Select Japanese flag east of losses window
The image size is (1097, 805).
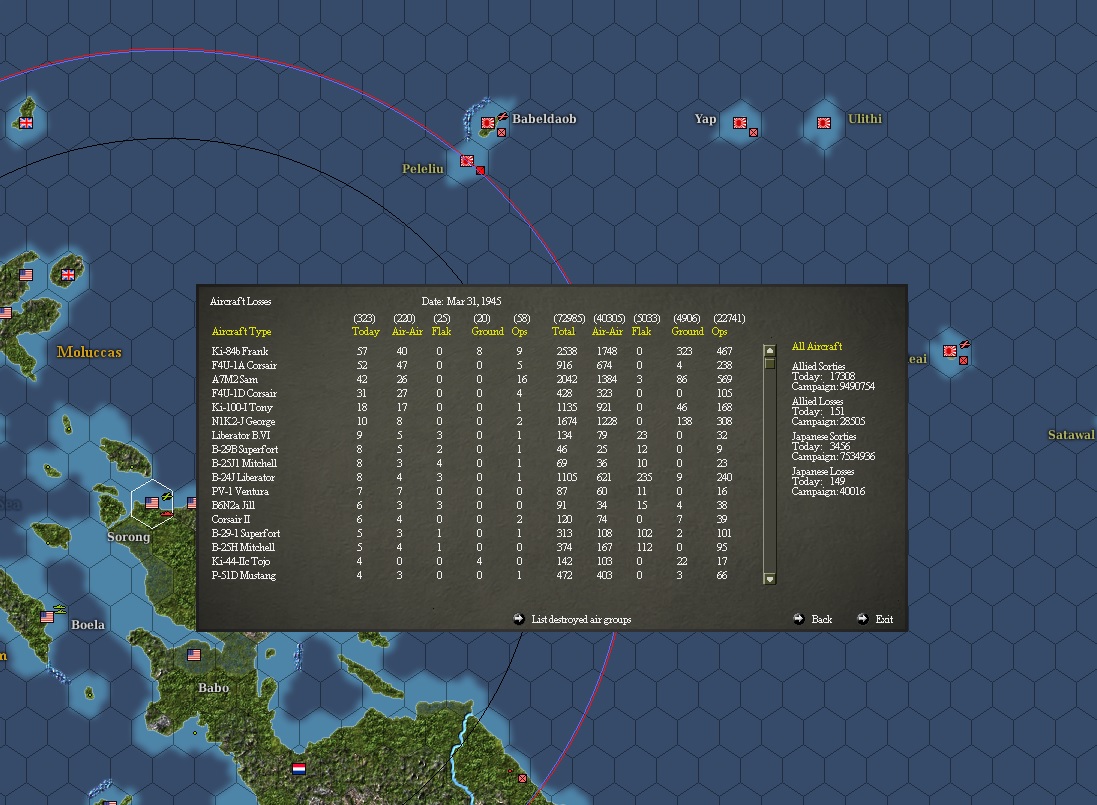point(949,351)
